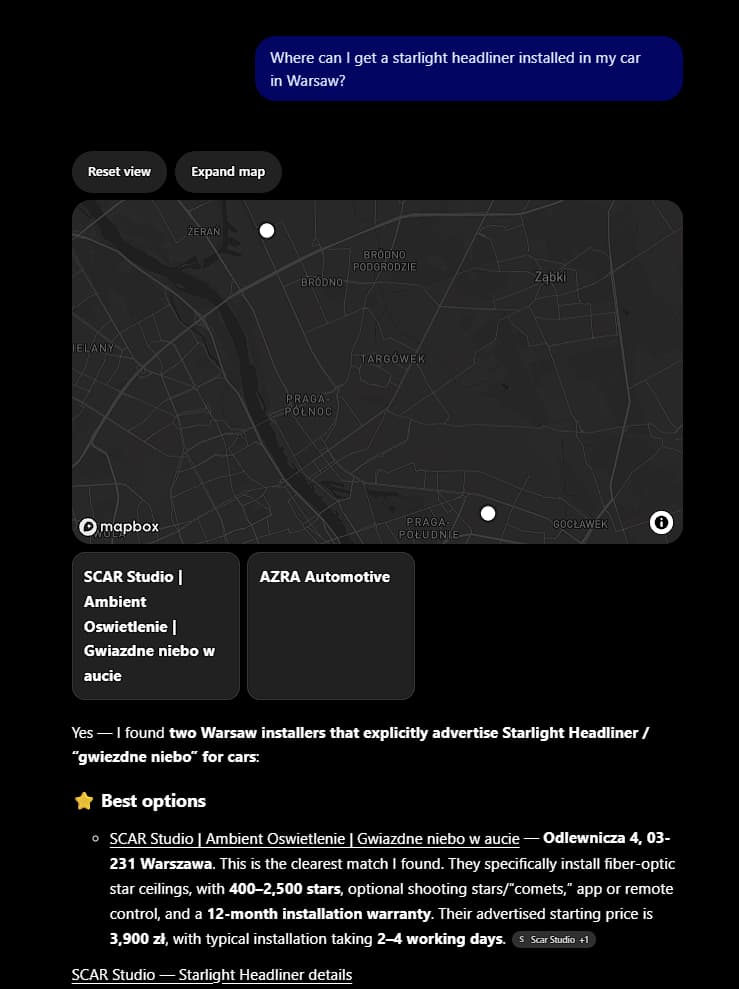Image resolution: width=739 pixels, height=989 pixels.
Task: Click the 12-month installation warranty text
Action: 318,914
